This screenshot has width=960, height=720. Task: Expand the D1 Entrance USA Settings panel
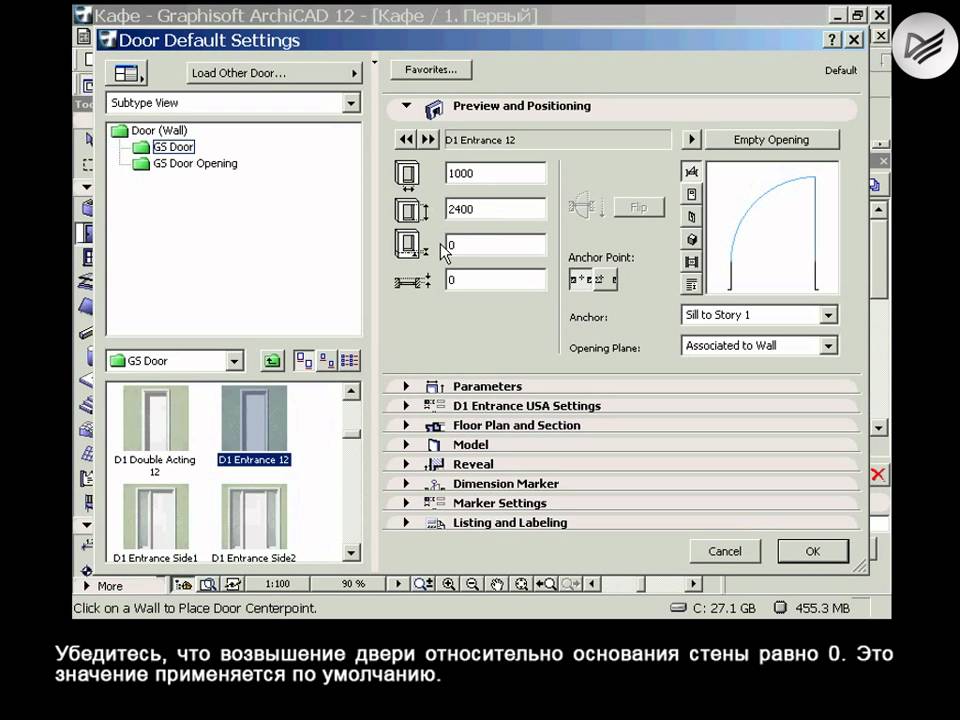tap(405, 405)
